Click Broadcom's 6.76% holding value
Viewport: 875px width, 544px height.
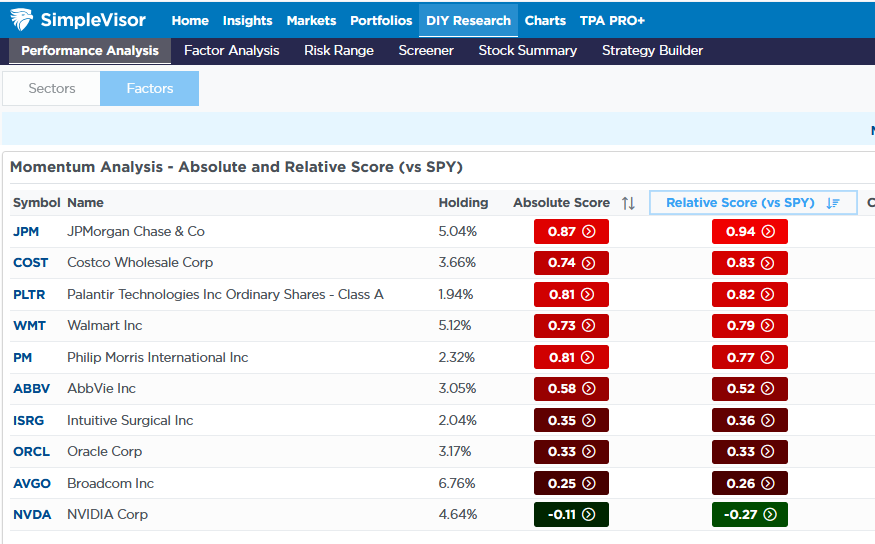pyautogui.click(x=456, y=484)
